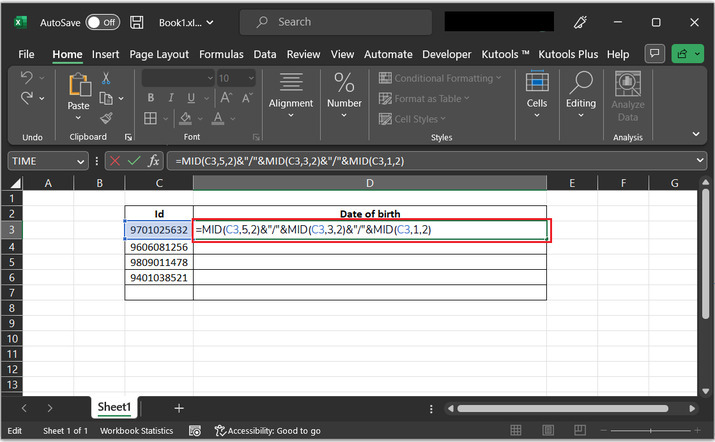The width and height of the screenshot is (715, 442).
Task: Click the Search box
Action: [x=336, y=22]
